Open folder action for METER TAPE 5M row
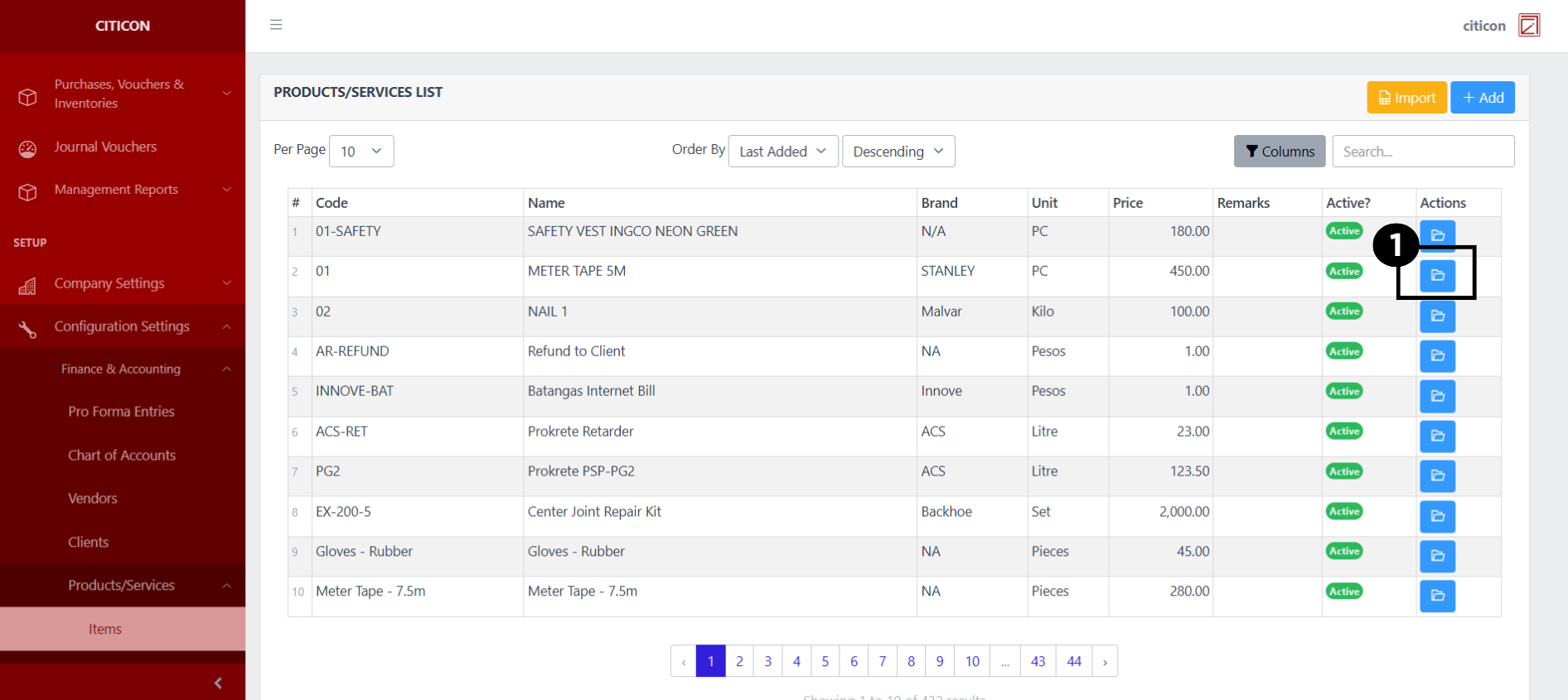This screenshot has height=700, width=1568. point(1437,275)
